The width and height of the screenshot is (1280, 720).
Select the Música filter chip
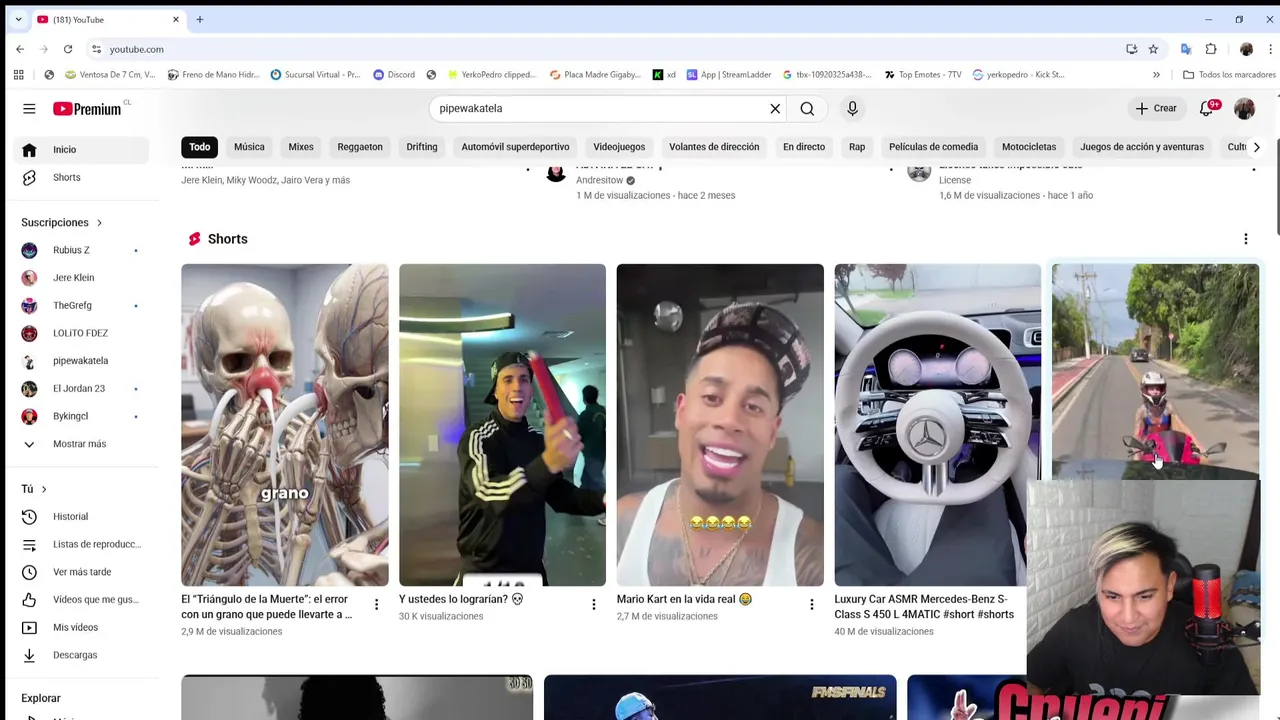click(249, 147)
